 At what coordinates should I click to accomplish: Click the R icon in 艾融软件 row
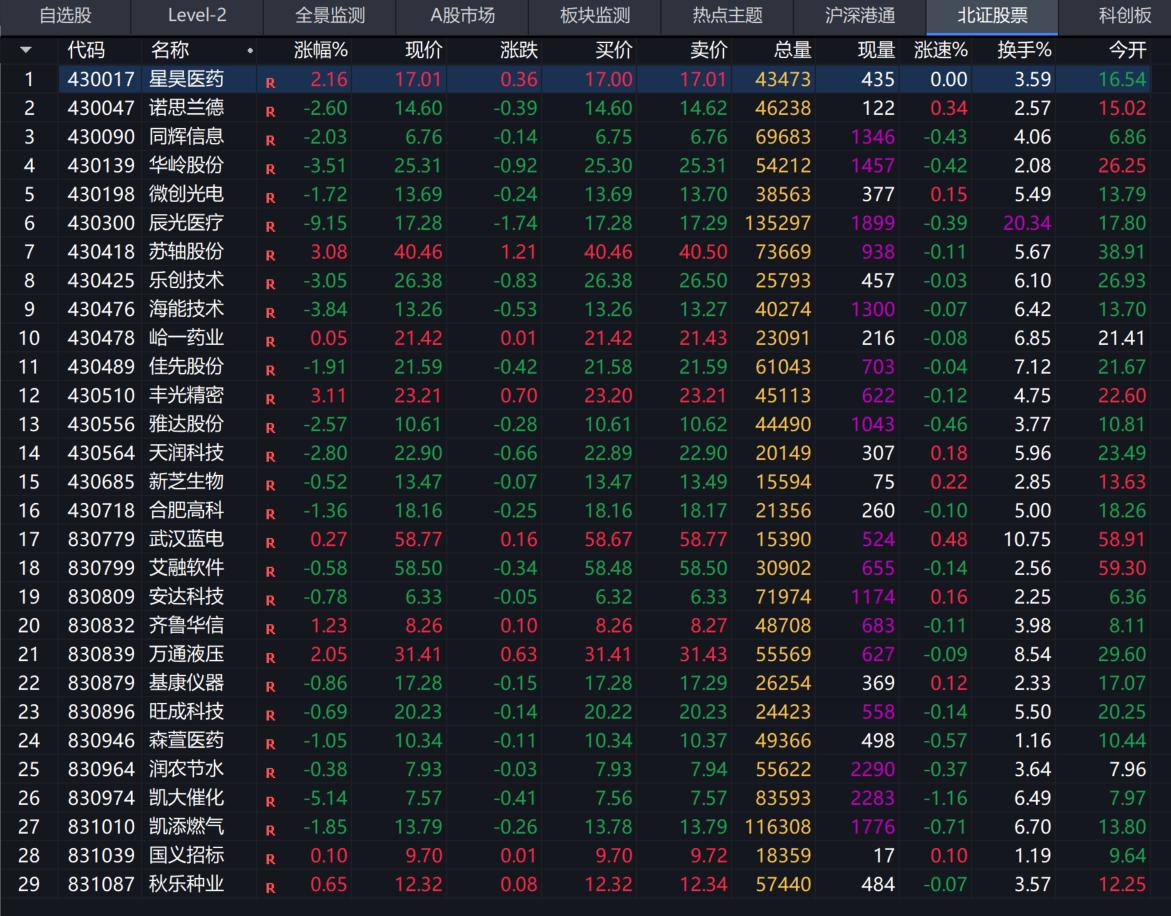pos(270,571)
